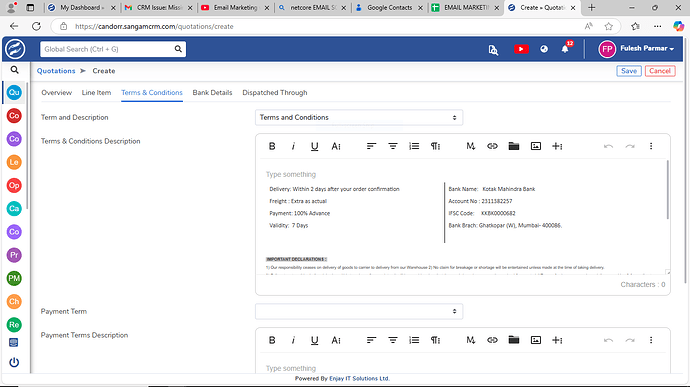Screen dimensions: 690x387
Task: Open more options in Terms editor toolbar
Action: pyautogui.click(x=651, y=146)
